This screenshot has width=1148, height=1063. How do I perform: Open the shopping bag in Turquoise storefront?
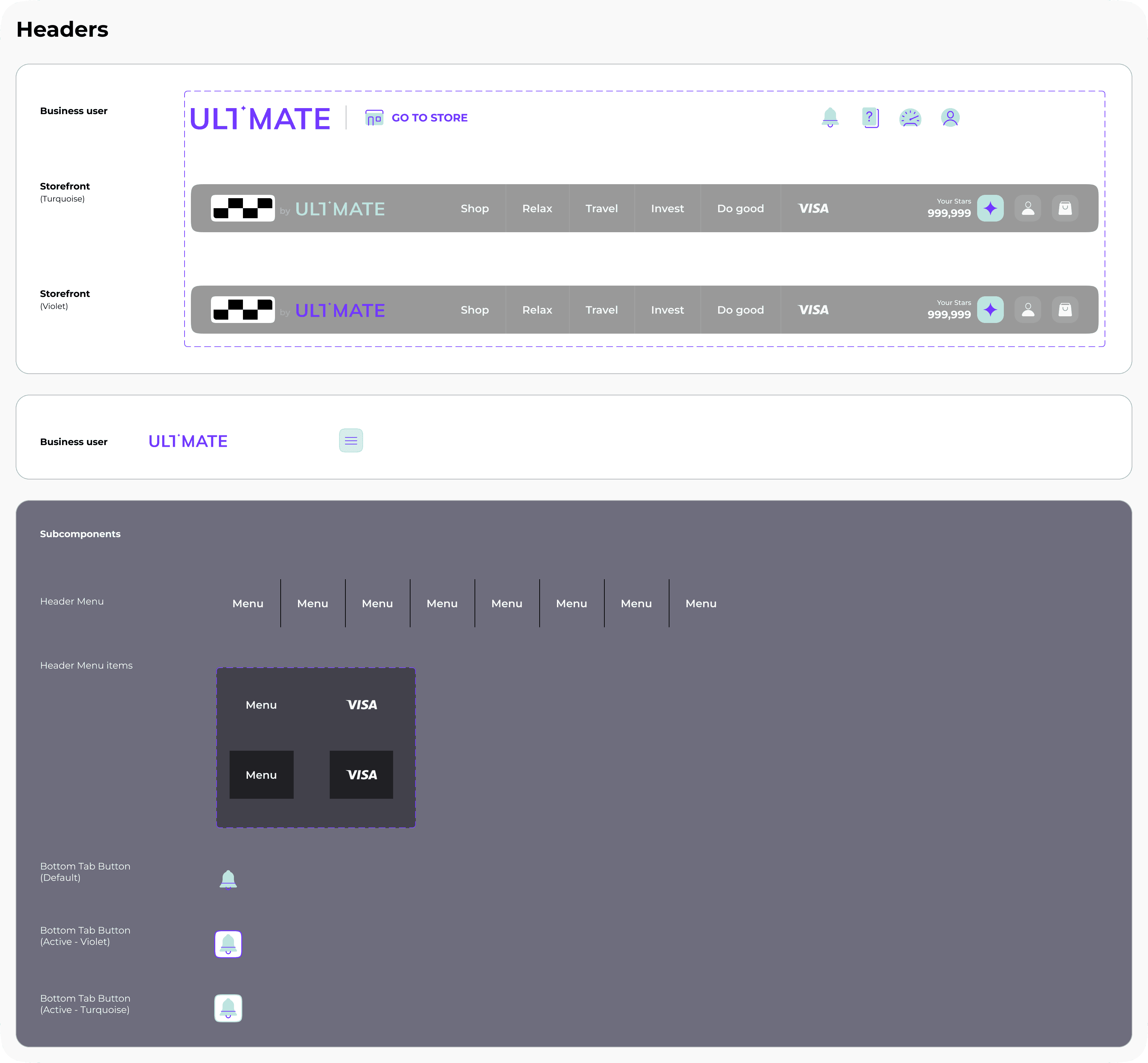(x=1065, y=208)
